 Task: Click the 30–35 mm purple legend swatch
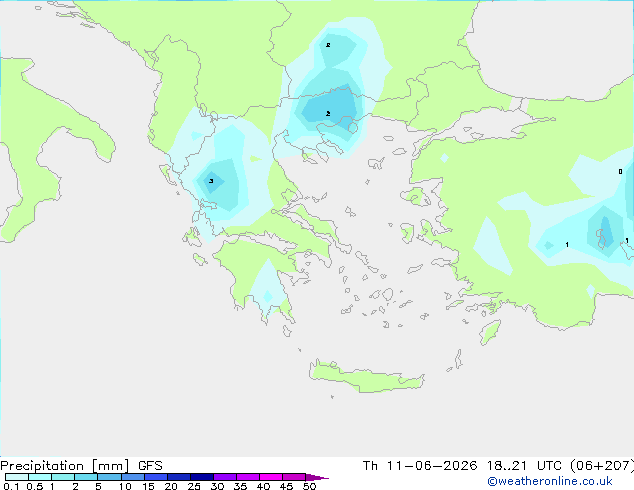(x=224, y=477)
